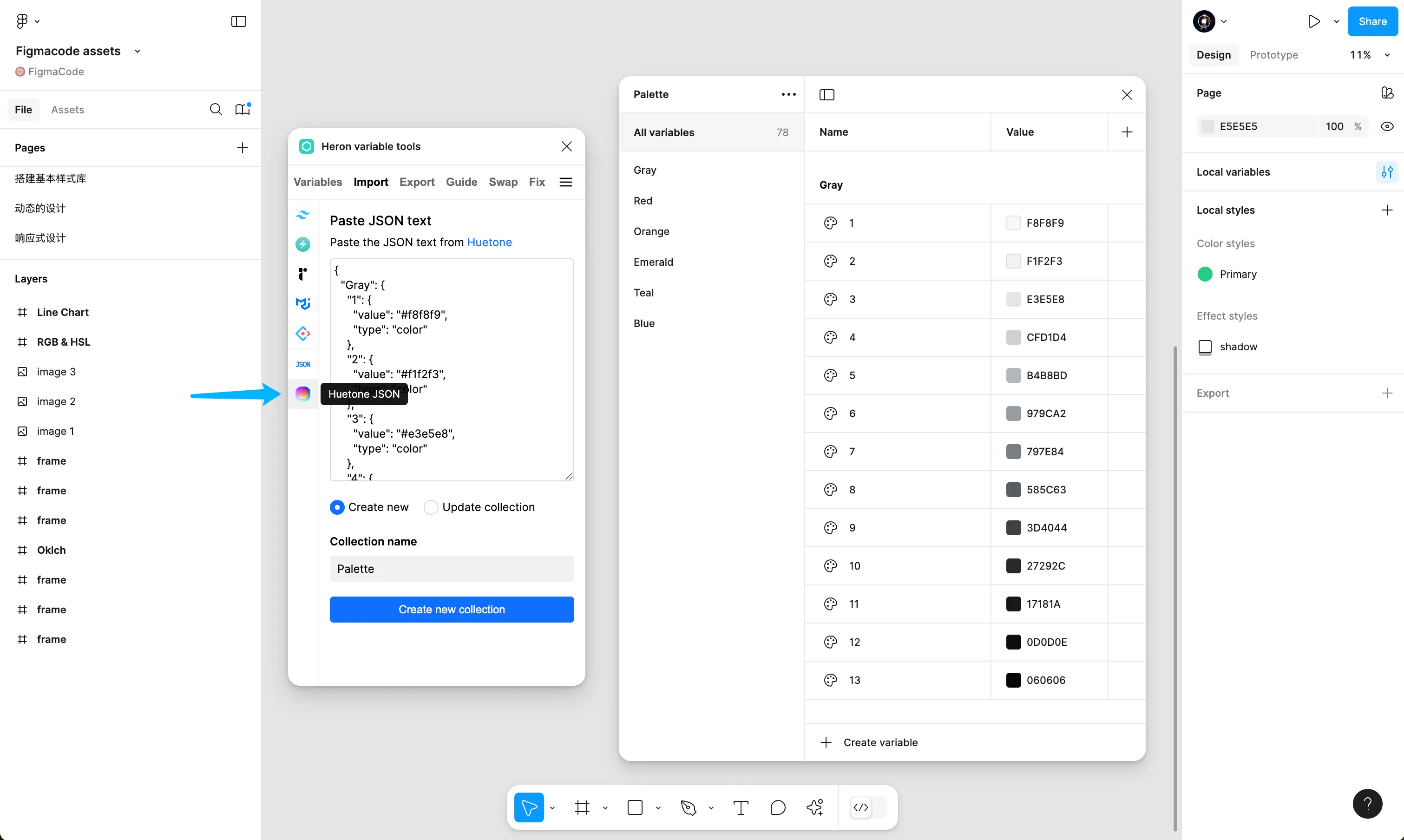
Task: Select Update collection radio button
Action: tap(431, 507)
